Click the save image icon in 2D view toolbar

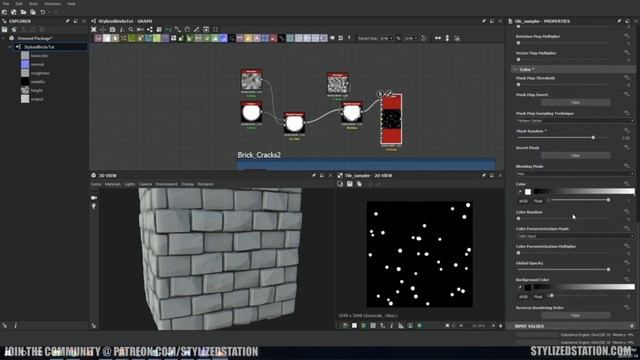click(350, 184)
